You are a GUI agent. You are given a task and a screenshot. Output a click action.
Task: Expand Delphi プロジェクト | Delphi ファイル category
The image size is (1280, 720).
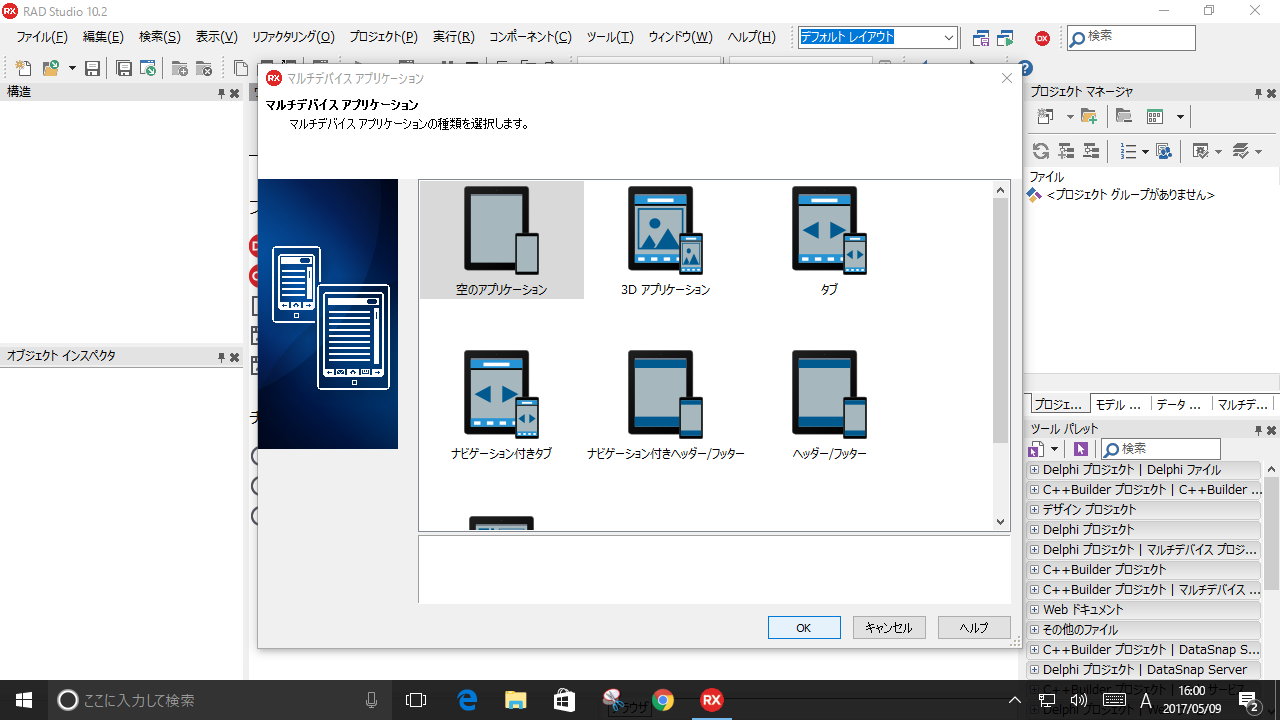pos(1034,470)
